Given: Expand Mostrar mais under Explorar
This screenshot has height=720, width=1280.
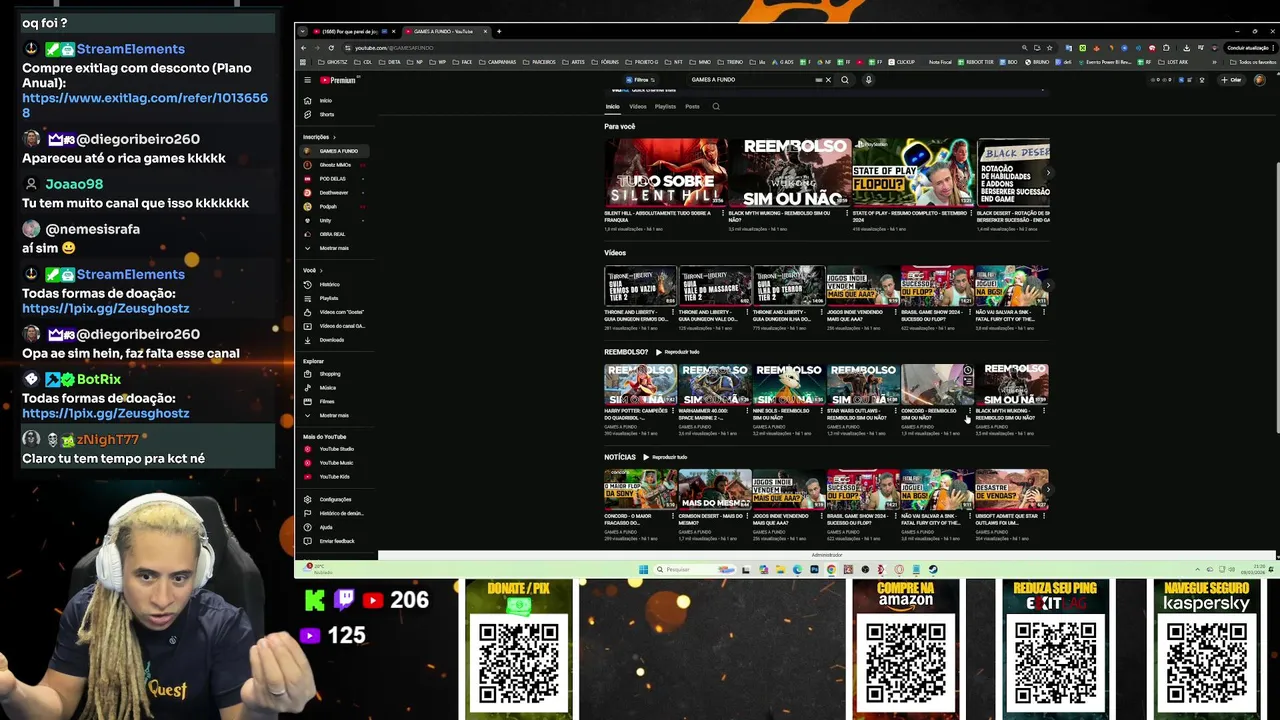Looking at the screenshot, I should click(x=334, y=416).
